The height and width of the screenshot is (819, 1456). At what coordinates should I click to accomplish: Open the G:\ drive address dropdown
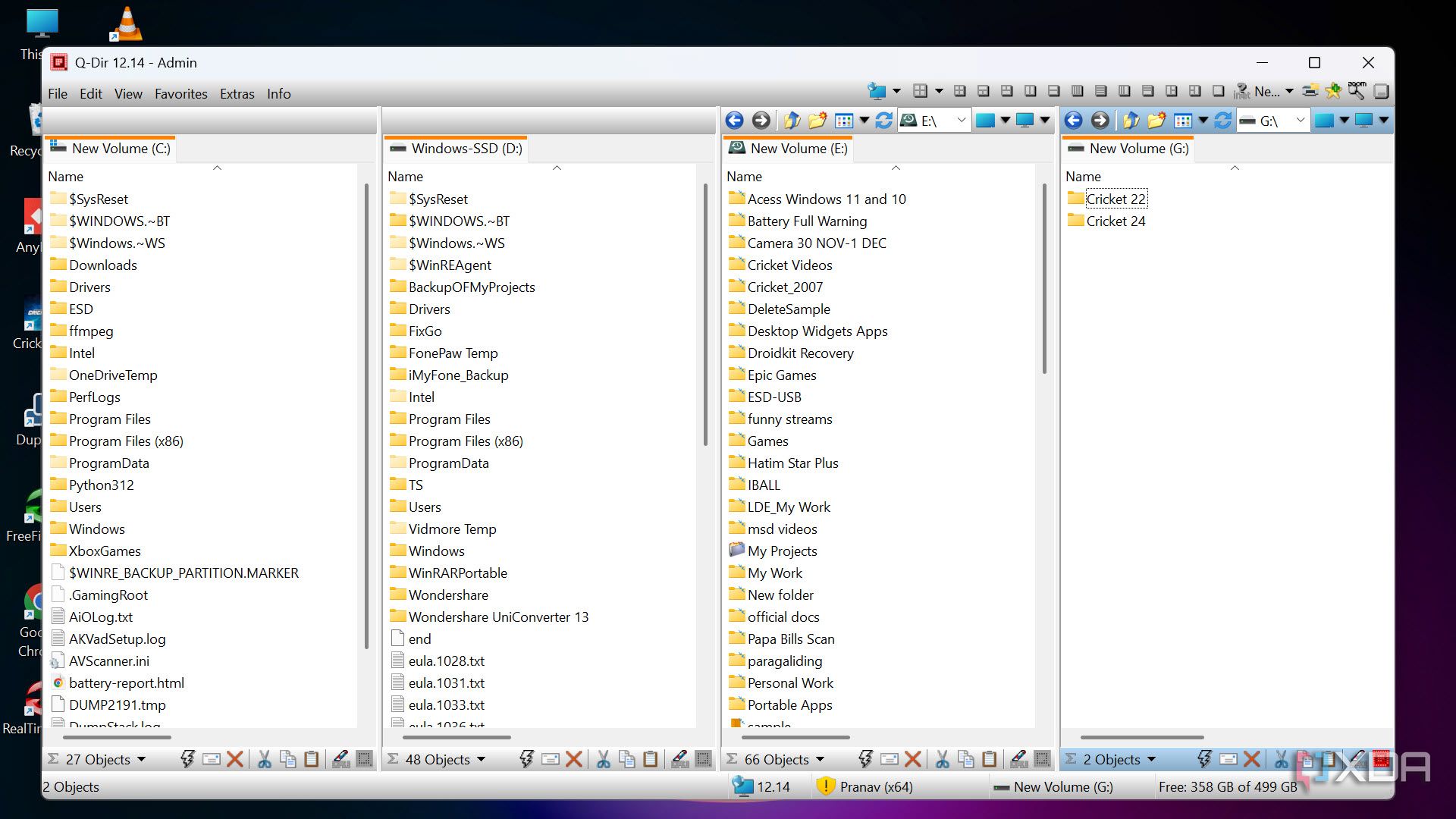pos(1300,120)
